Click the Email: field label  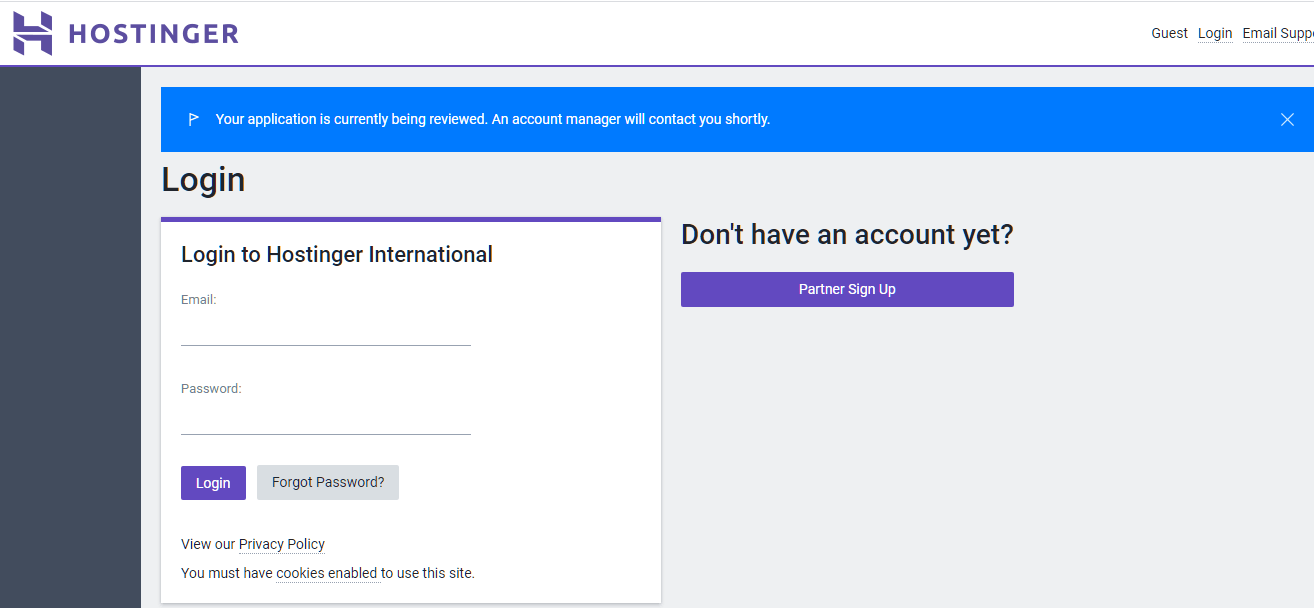coord(199,299)
